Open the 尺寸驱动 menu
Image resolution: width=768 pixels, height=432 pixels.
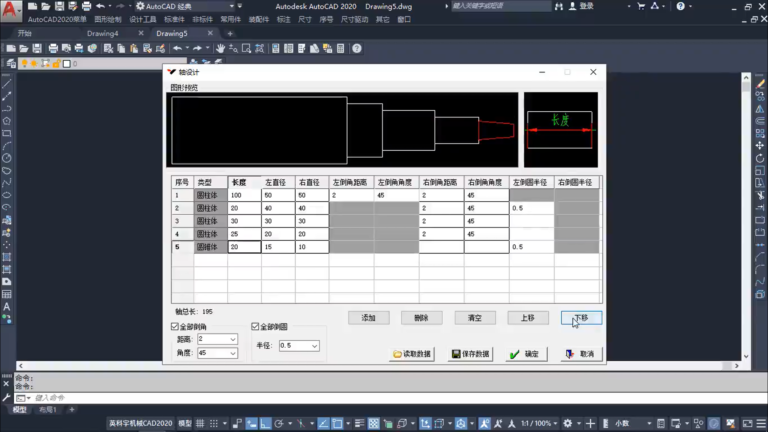coord(354,20)
